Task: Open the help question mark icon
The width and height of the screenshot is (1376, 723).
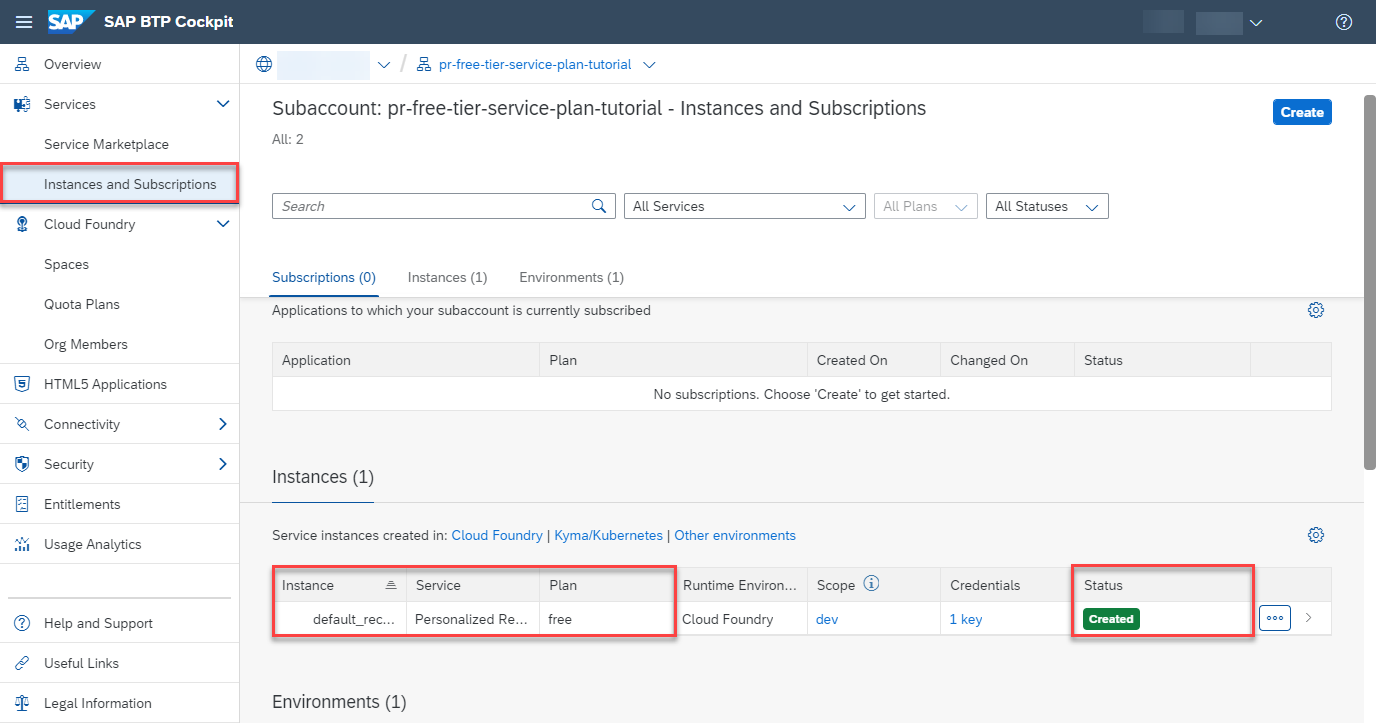Action: (1344, 22)
